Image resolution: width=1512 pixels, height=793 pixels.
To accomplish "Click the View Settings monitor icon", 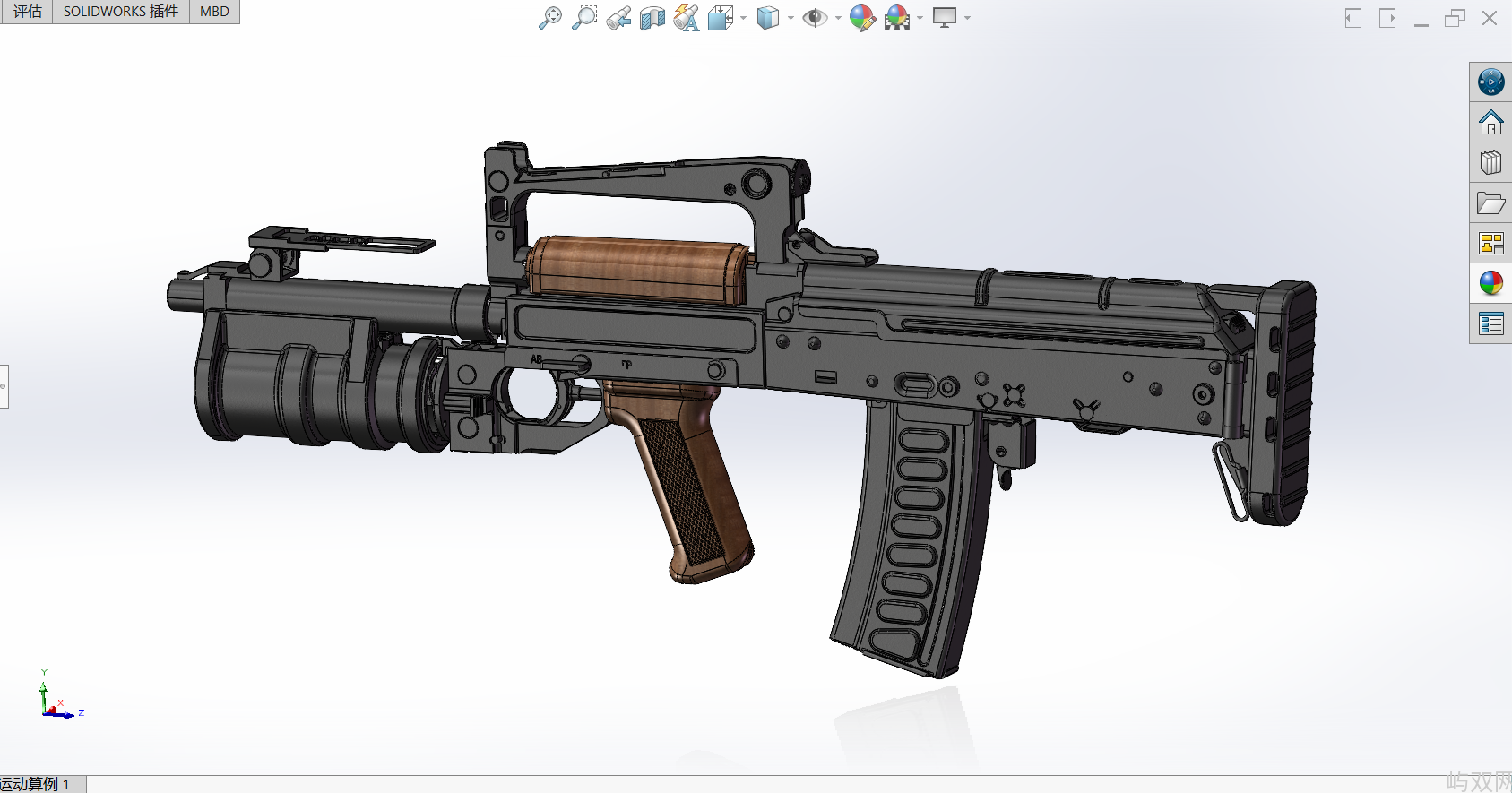I will 945,17.
